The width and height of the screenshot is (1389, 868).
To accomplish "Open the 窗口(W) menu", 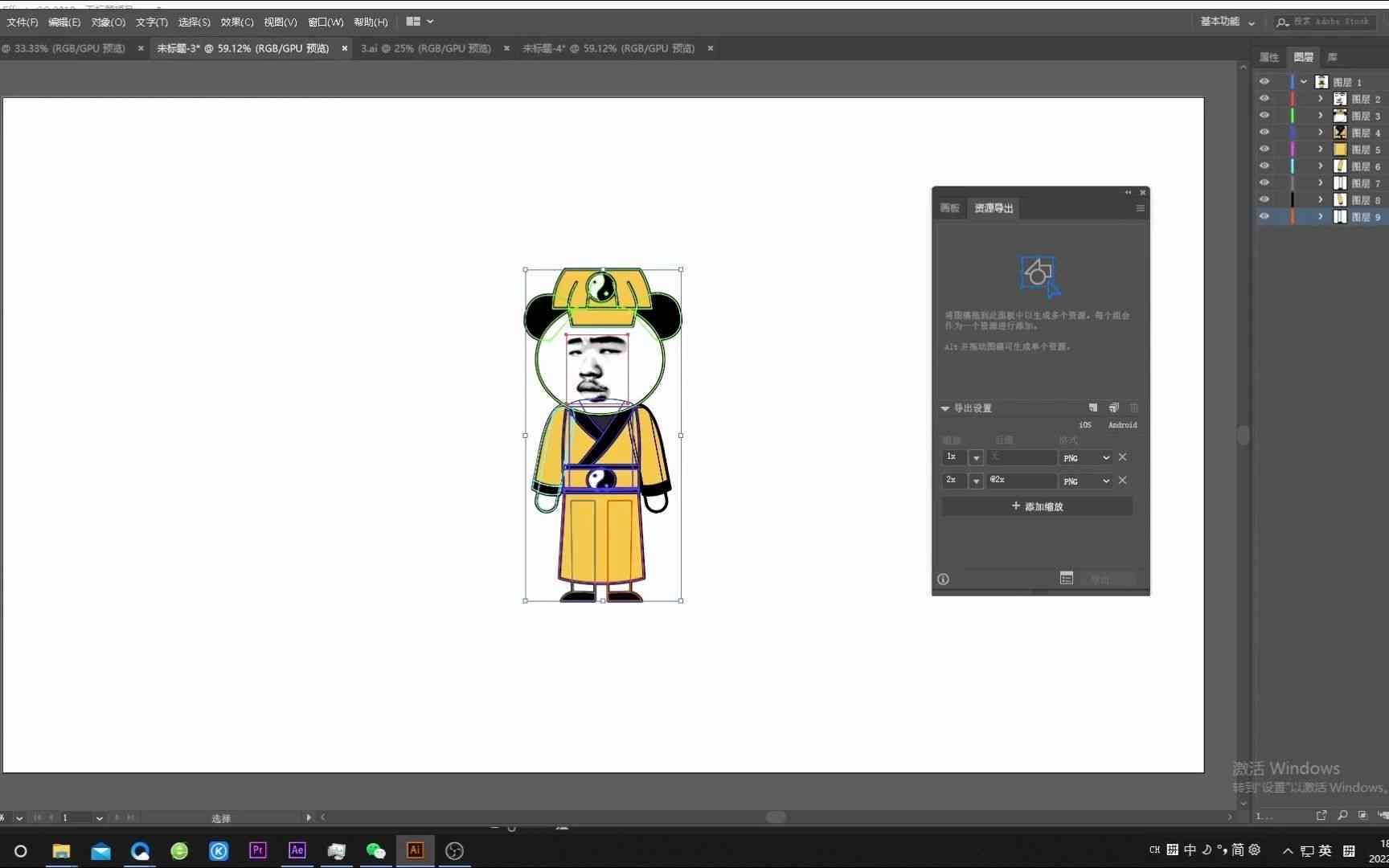I will coord(326,22).
